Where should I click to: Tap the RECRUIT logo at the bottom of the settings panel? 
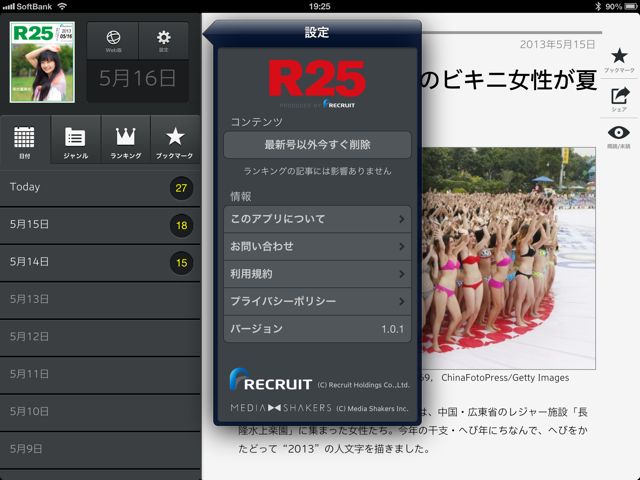[271, 380]
